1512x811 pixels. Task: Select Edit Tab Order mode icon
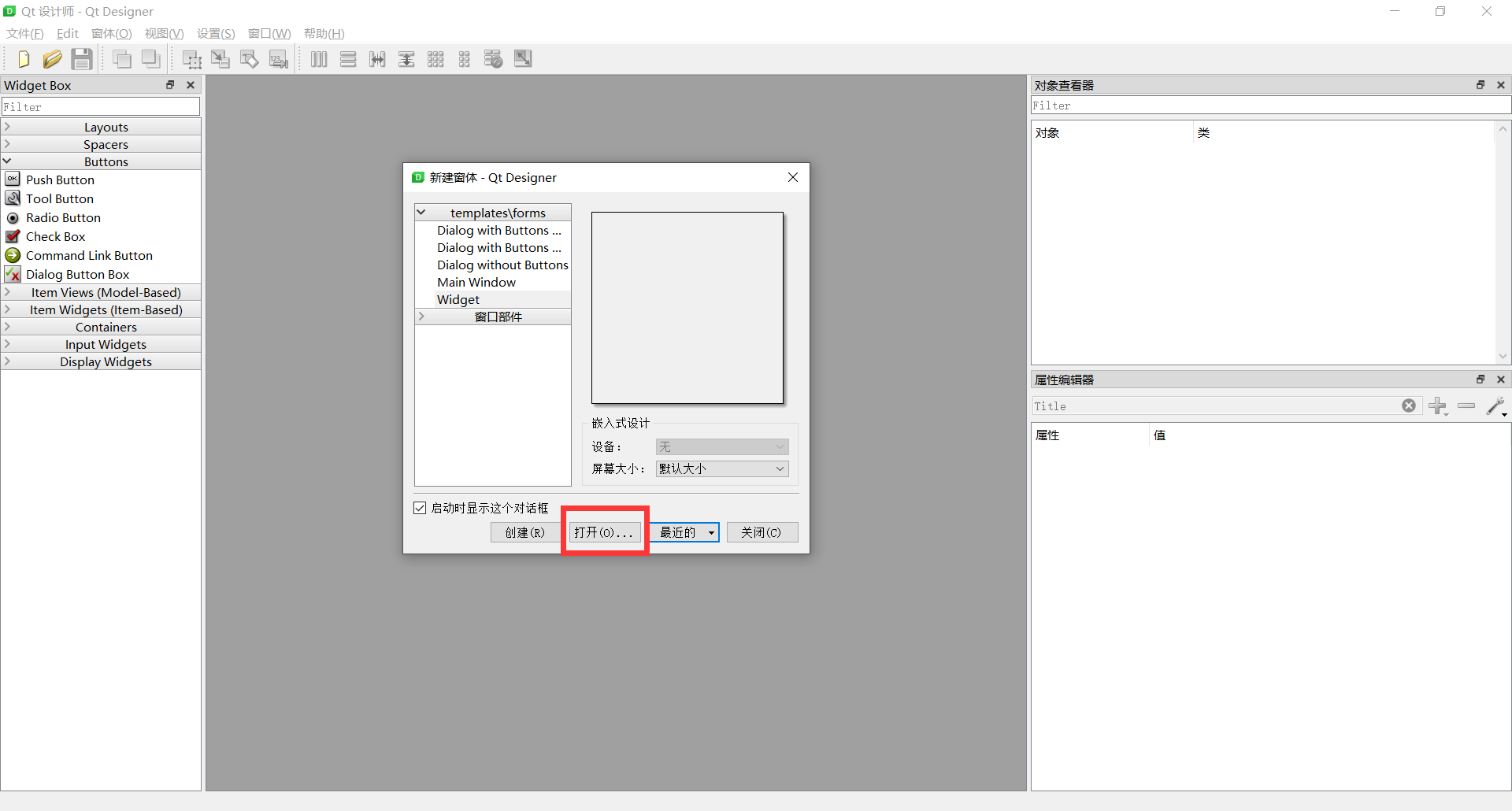click(279, 59)
